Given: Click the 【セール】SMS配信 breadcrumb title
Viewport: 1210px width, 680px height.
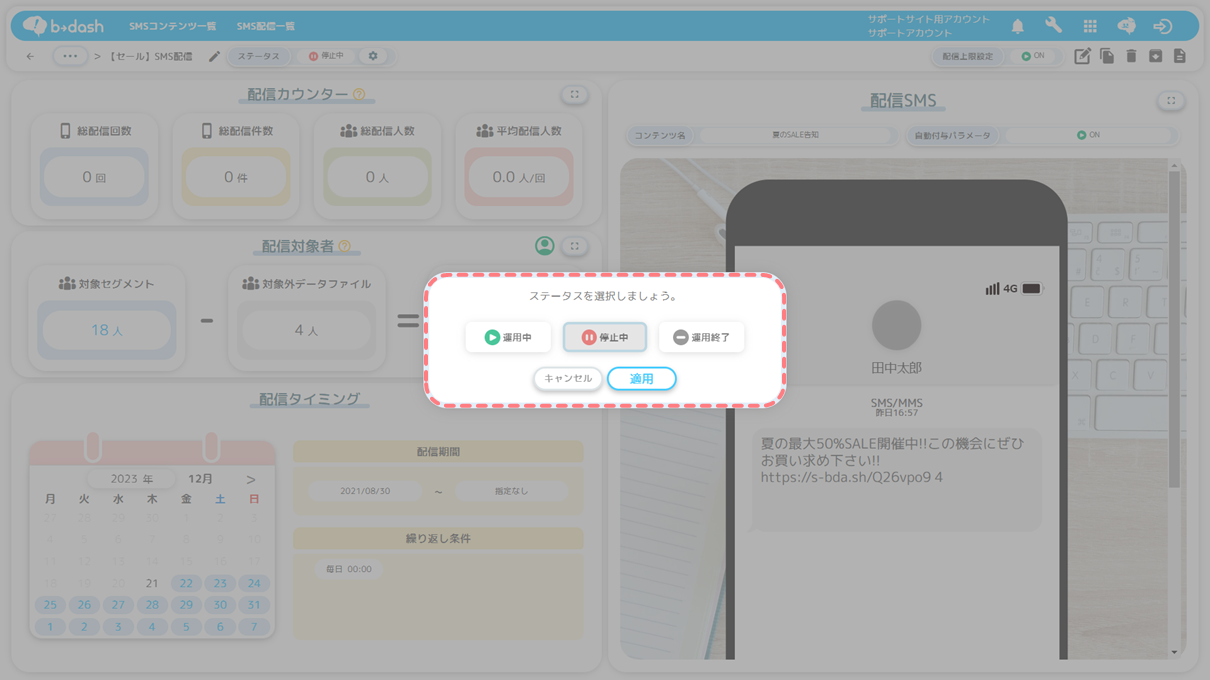Looking at the screenshot, I should (x=149, y=56).
